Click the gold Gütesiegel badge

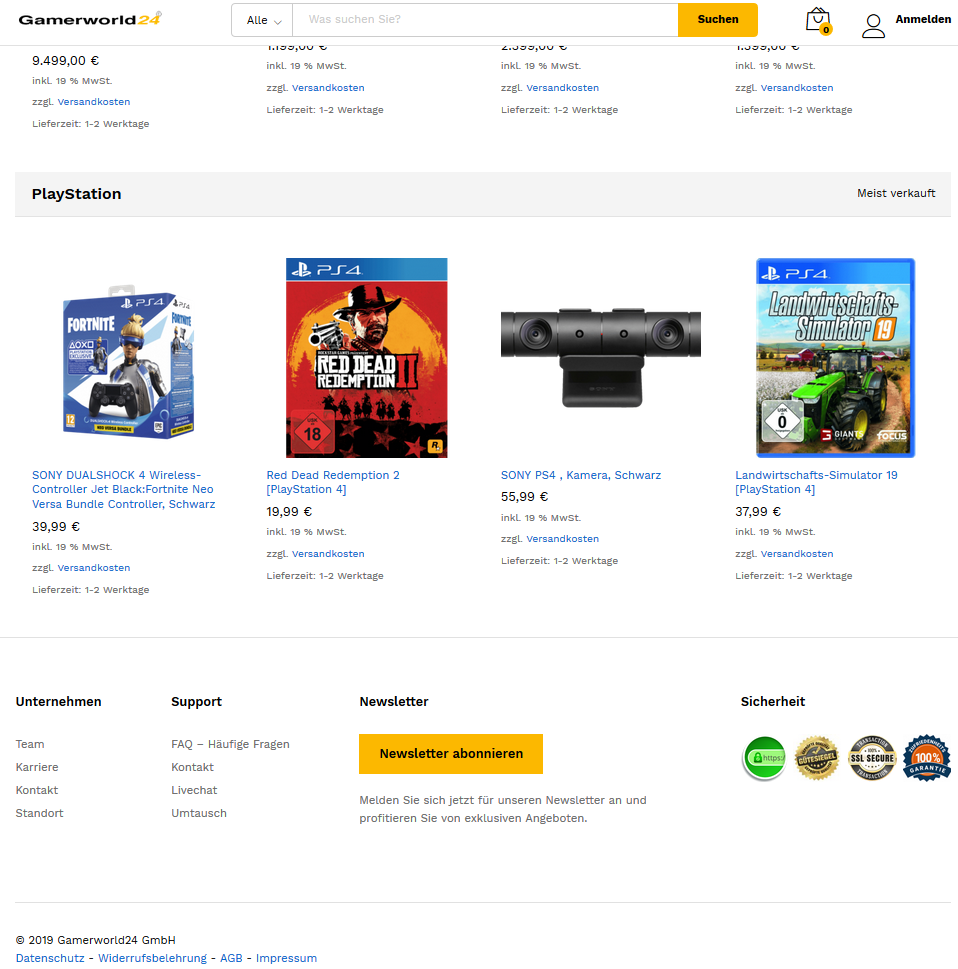(816, 758)
